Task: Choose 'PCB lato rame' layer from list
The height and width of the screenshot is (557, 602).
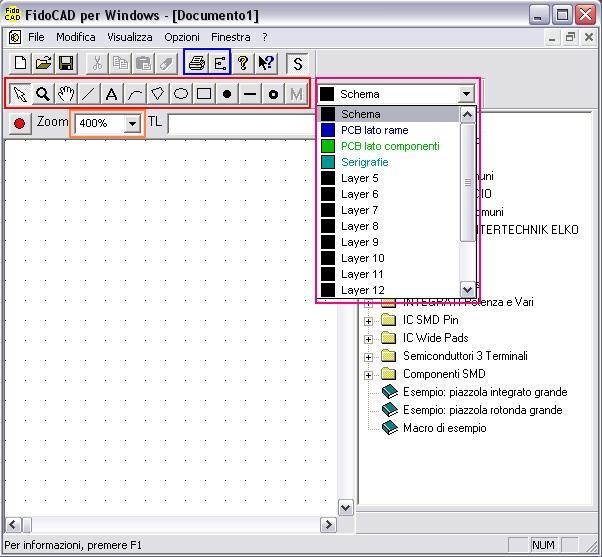Action: (x=374, y=130)
